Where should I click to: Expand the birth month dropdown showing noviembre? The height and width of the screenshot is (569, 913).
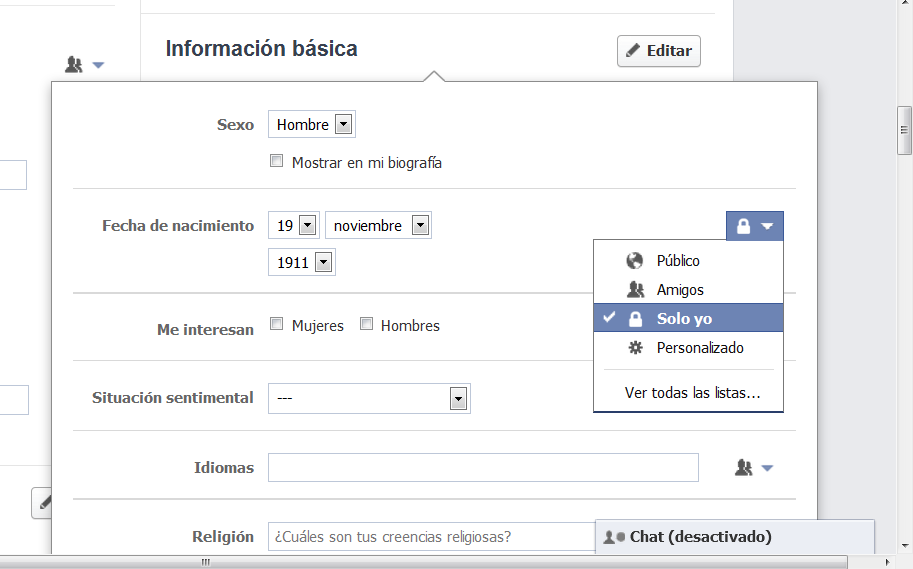pos(378,226)
